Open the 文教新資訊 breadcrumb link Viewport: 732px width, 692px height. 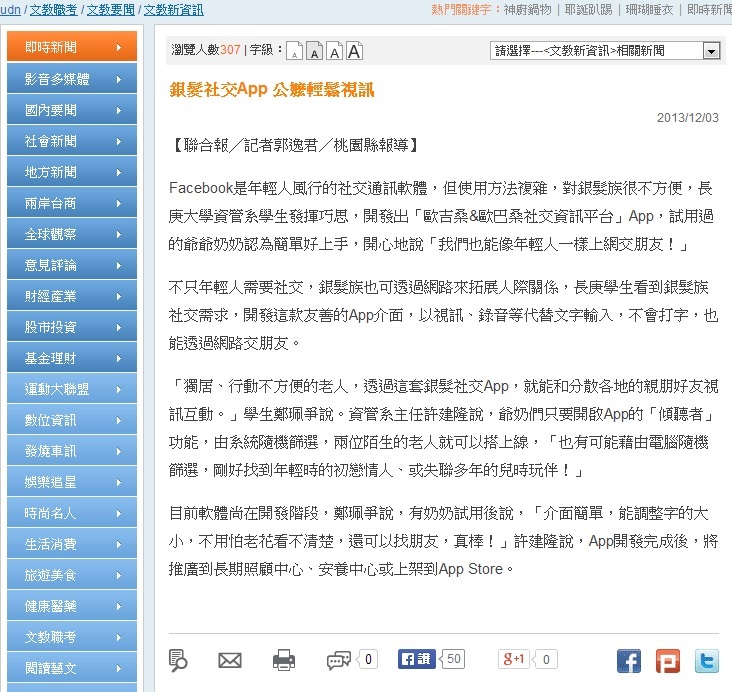[x=173, y=9]
